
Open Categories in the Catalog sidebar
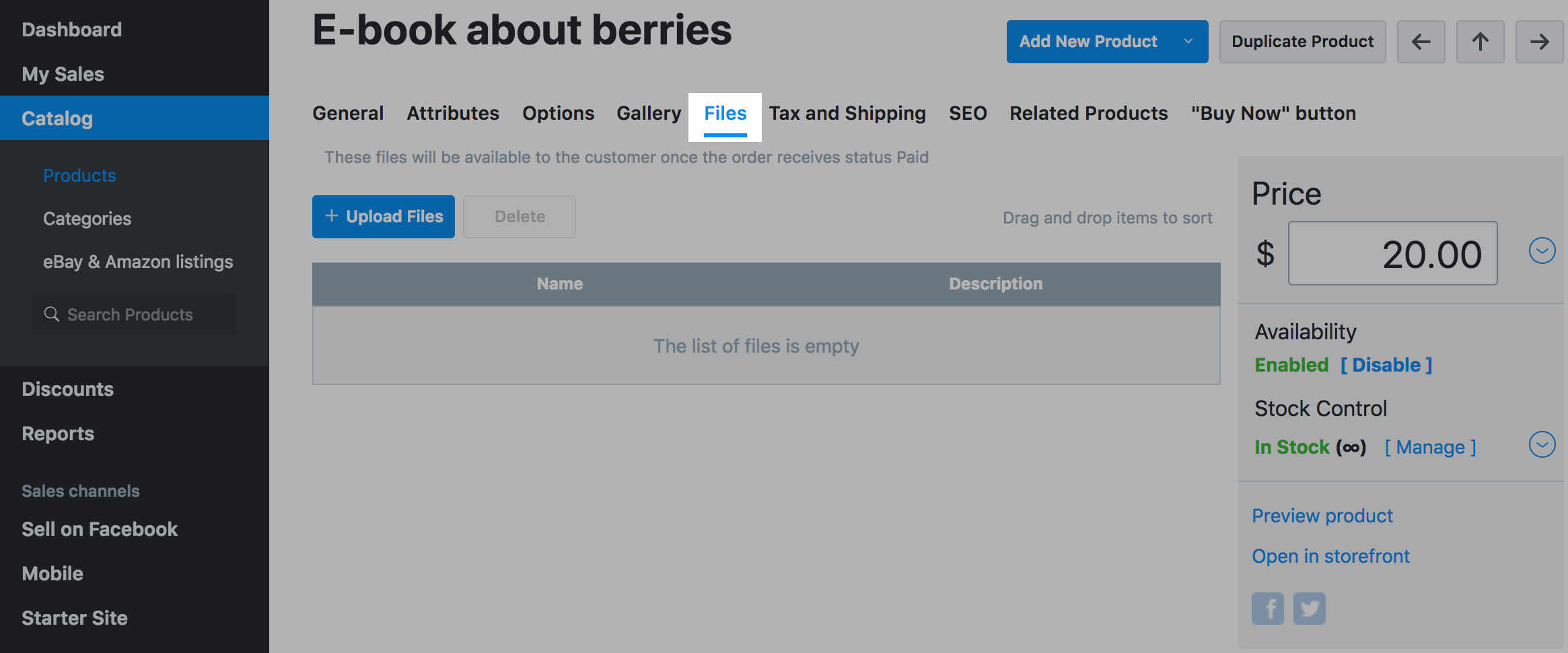tap(87, 219)
